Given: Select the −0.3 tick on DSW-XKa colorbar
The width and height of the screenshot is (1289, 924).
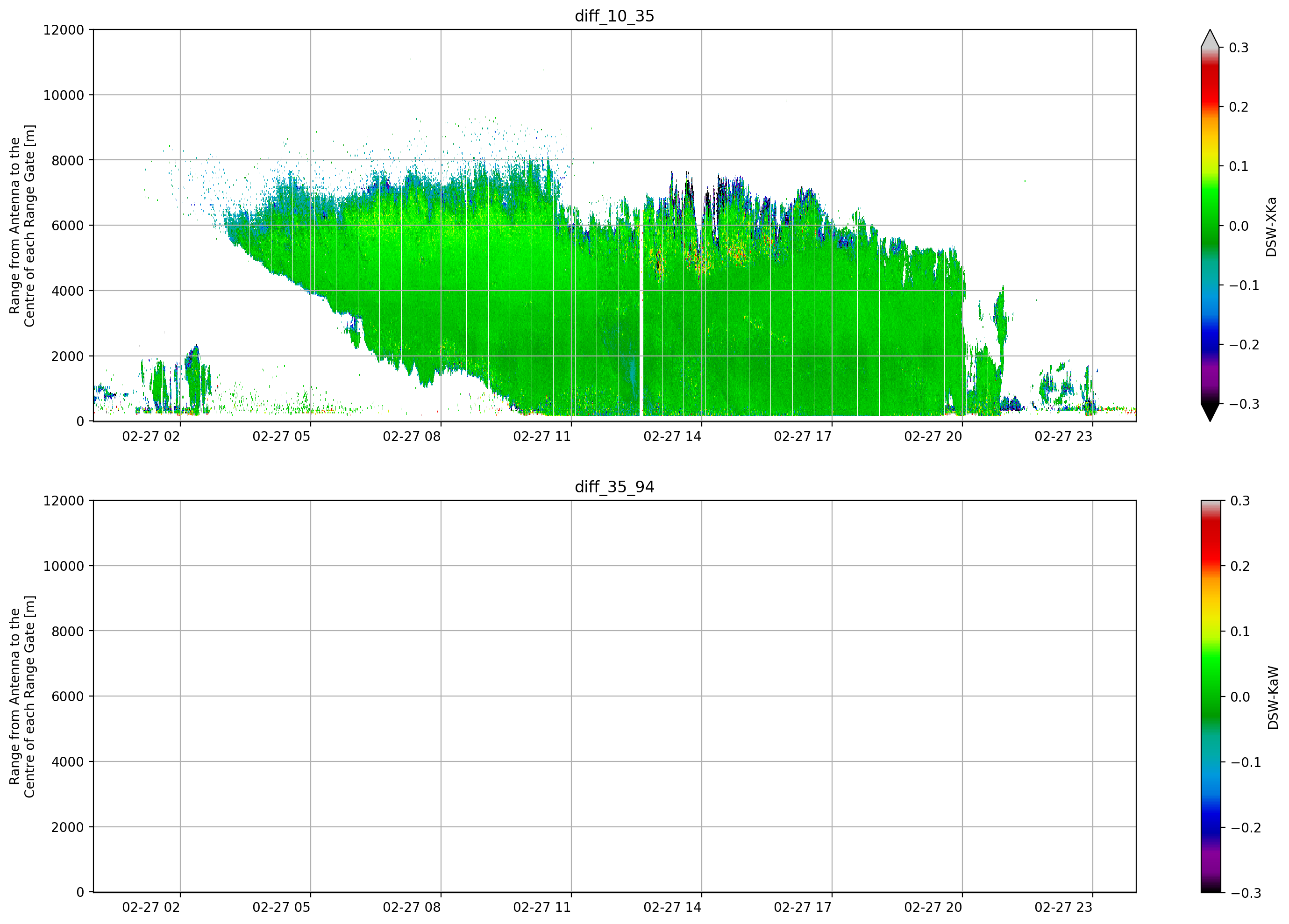Looking at the screenshot, I should pyautogui.click(x=1244, y=404).
